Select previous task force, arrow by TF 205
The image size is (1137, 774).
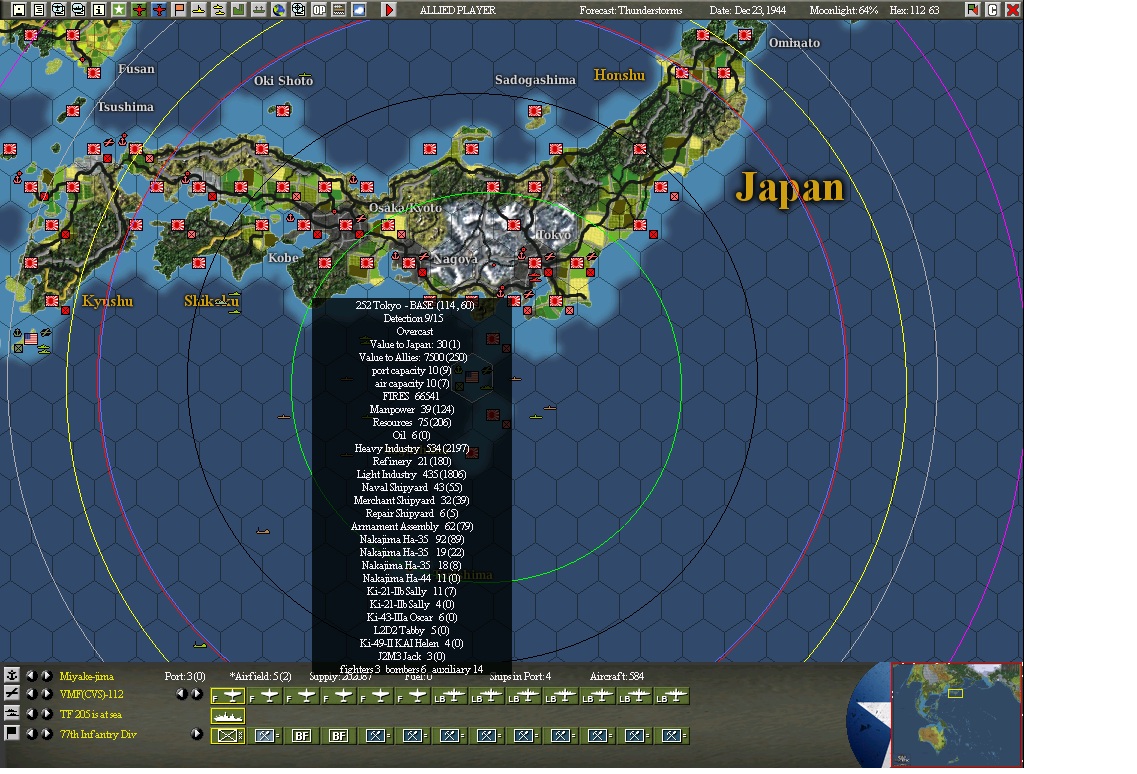[x=31, y=714]
